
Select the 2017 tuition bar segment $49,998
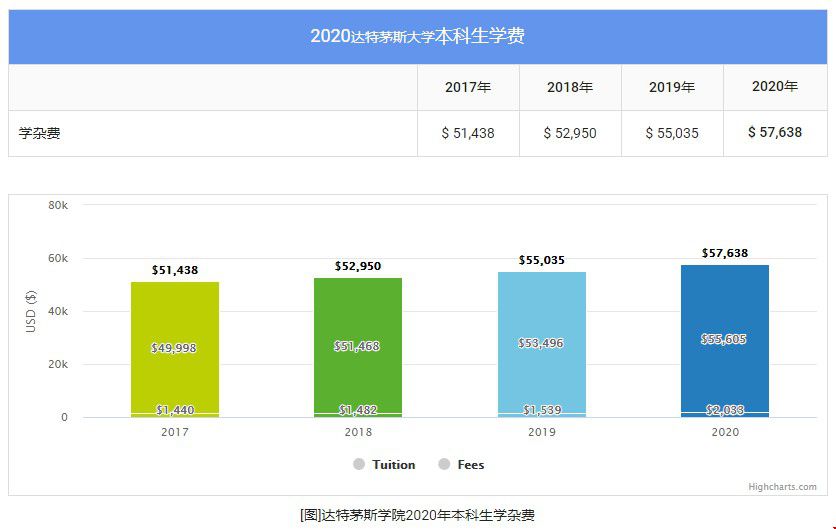pos(175,348)
